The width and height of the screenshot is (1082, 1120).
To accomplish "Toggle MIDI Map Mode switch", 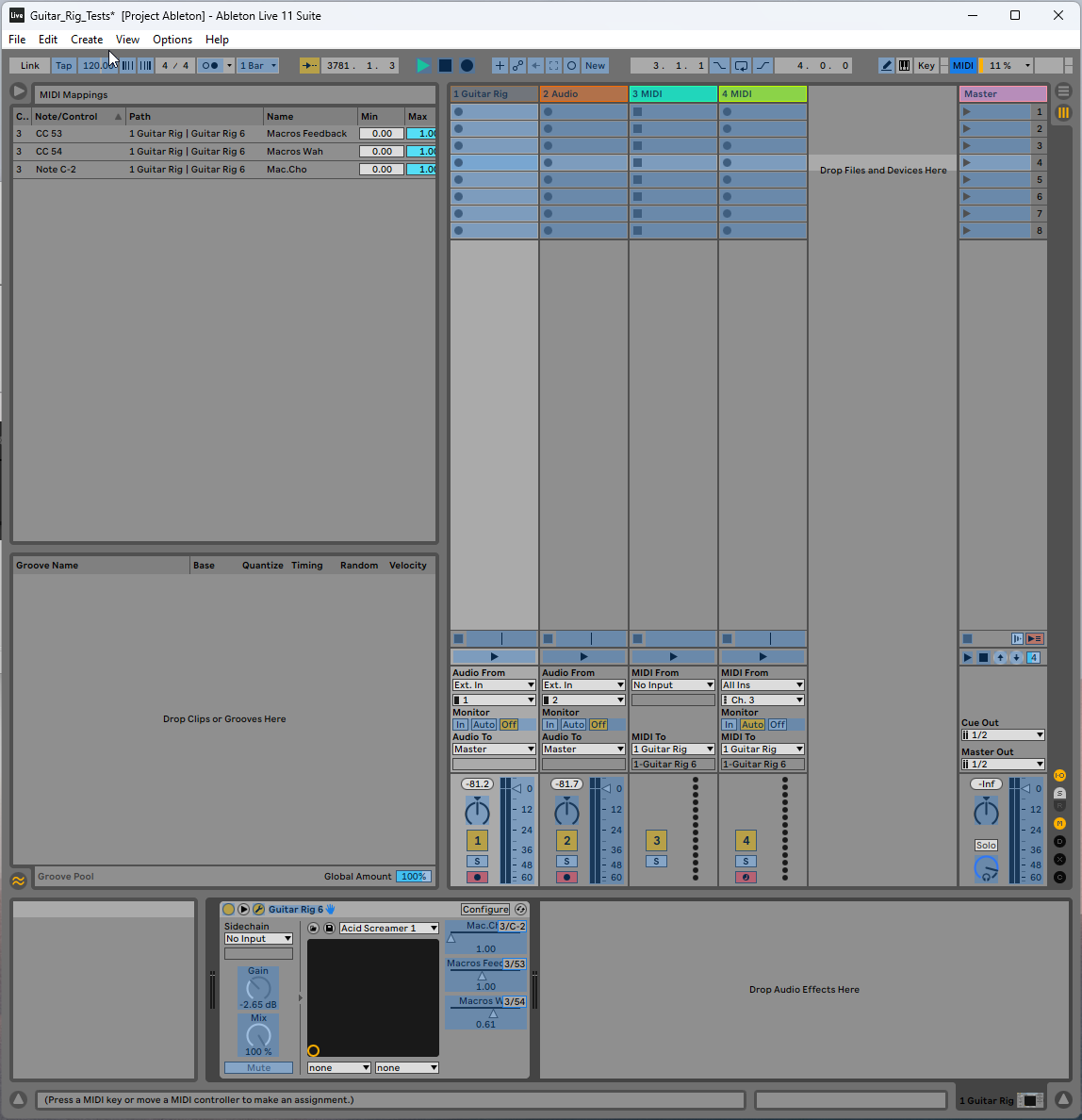I will pos(962,66).
